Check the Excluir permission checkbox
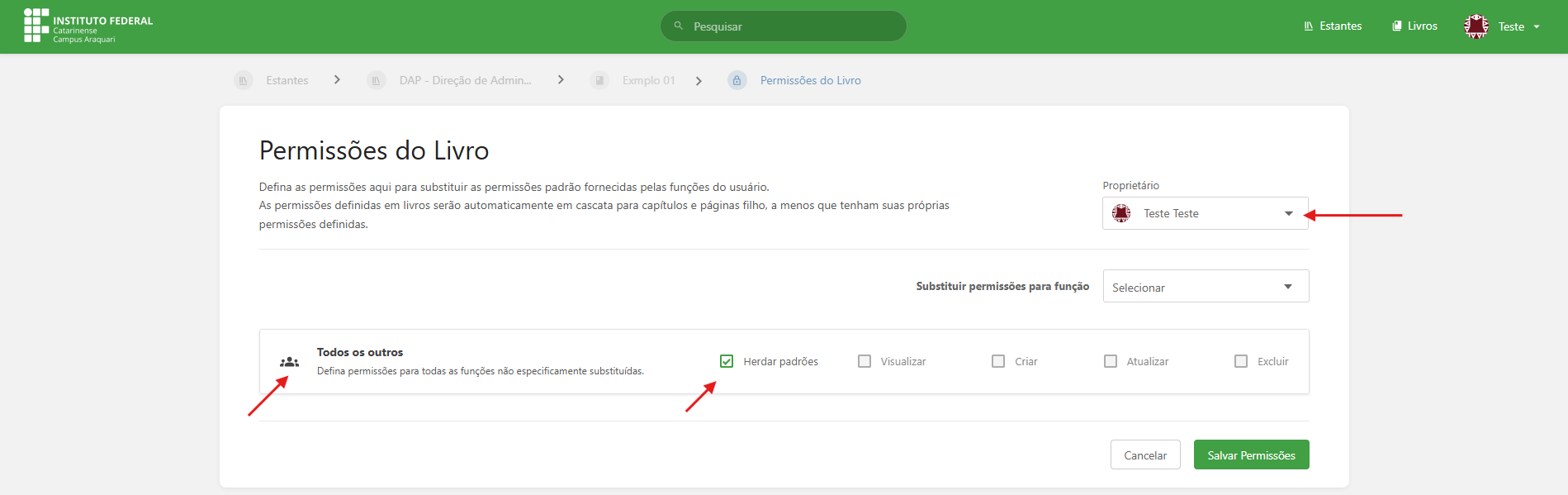 (1241, 361)
